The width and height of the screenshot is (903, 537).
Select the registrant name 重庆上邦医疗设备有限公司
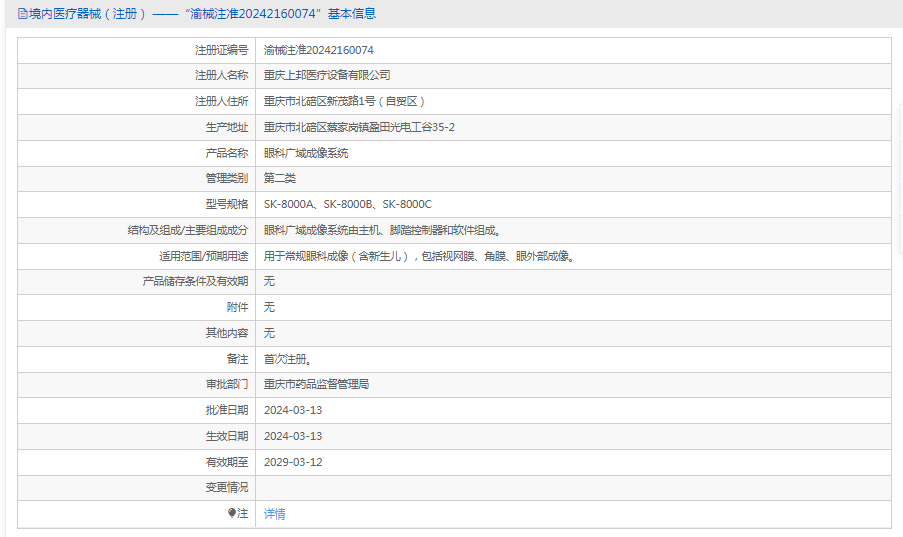tap(327, 75)
